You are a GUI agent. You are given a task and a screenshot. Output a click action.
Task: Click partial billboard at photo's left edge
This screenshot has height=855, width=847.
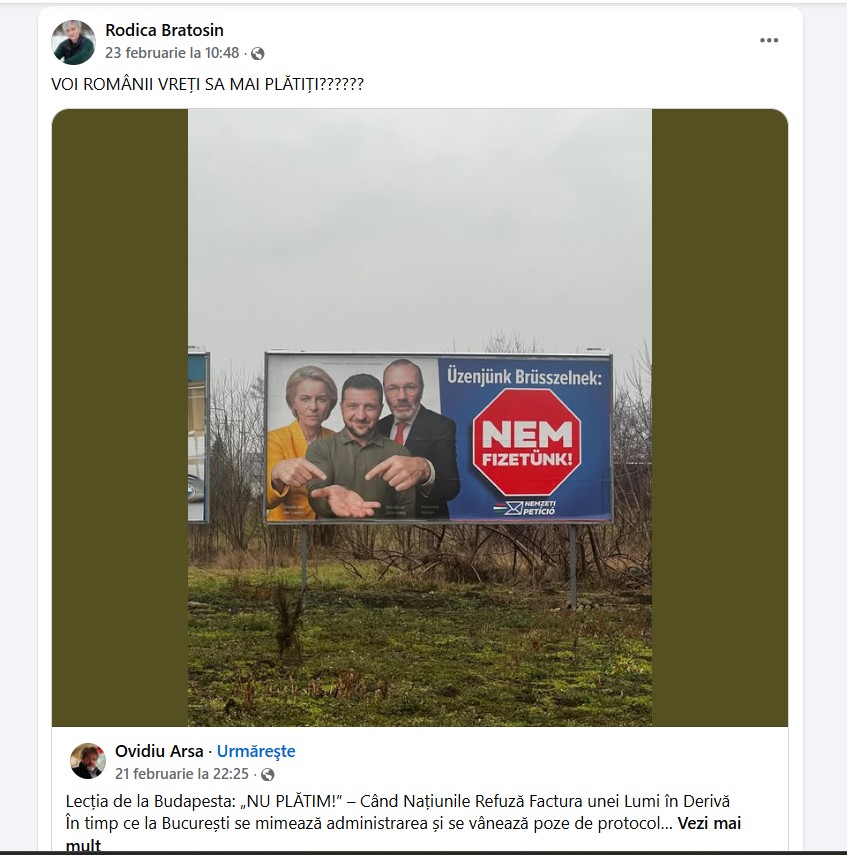[x=198, y=434]
